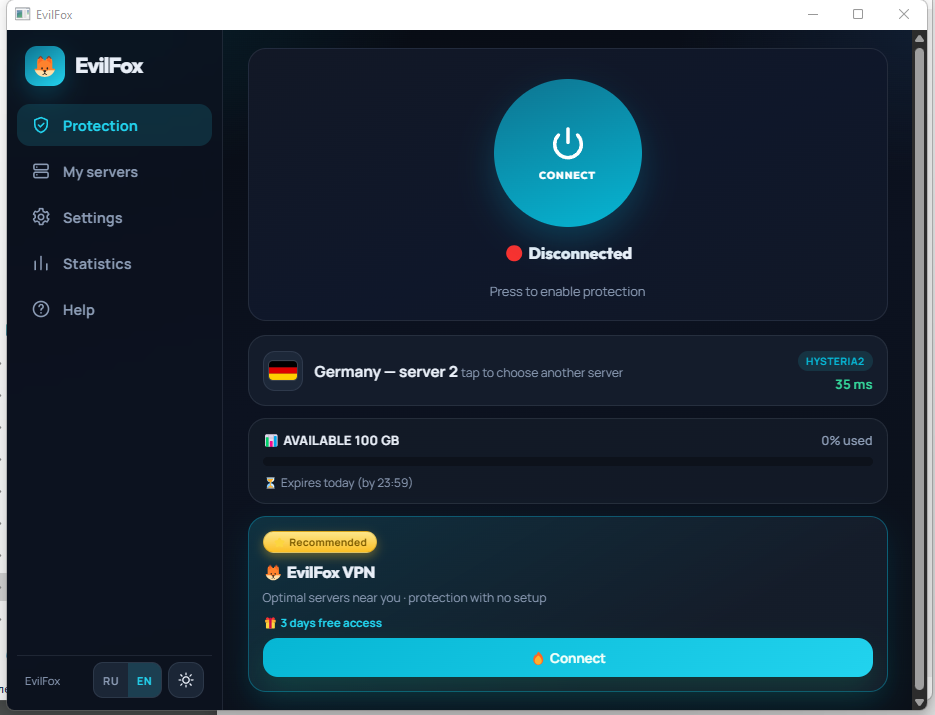The image size is (935, 715).
Task: Open the Help page
Action: [x=114, y=309]
